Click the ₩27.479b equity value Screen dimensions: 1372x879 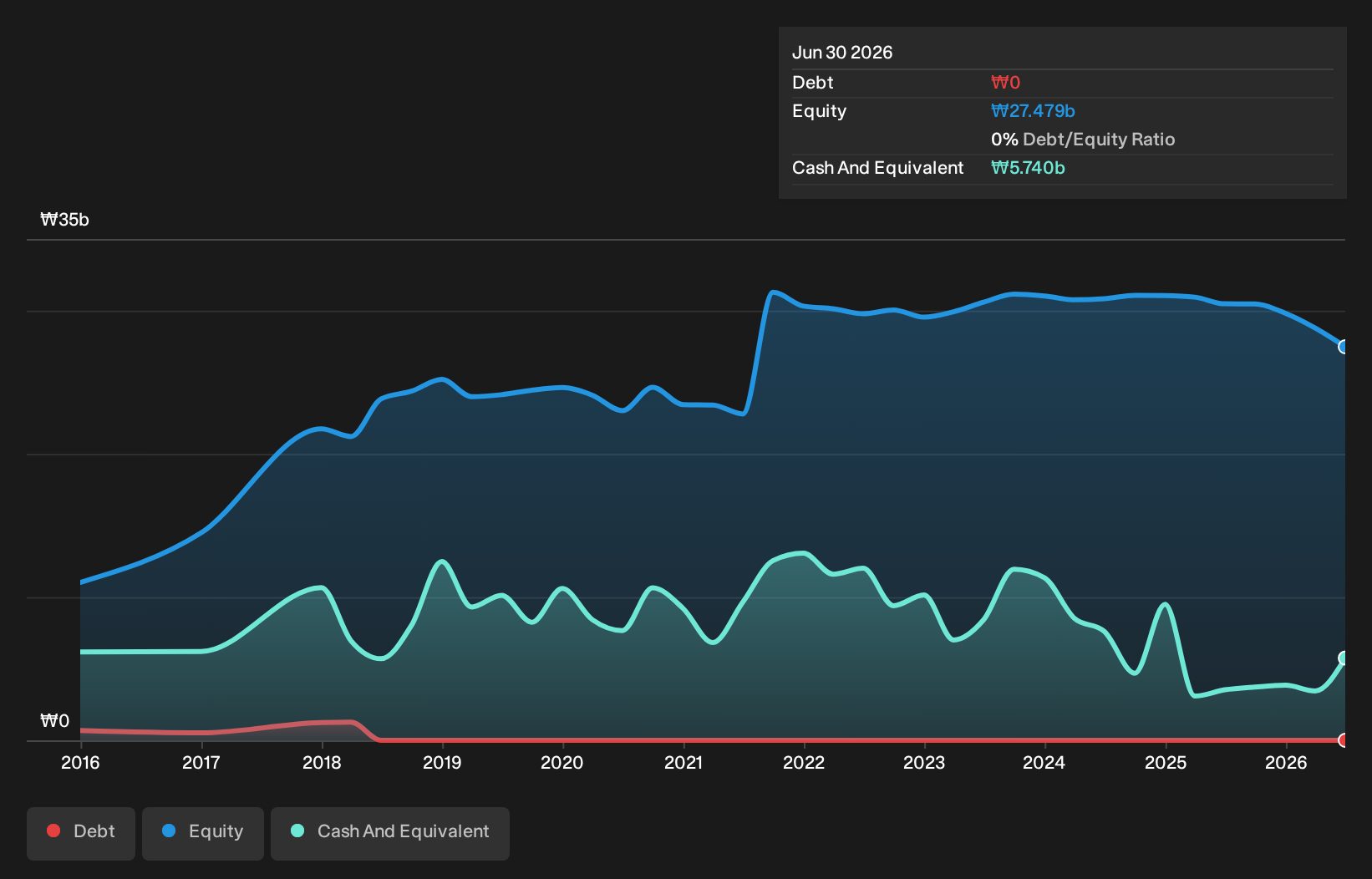pyautogui.click(x=1033, y=111)
